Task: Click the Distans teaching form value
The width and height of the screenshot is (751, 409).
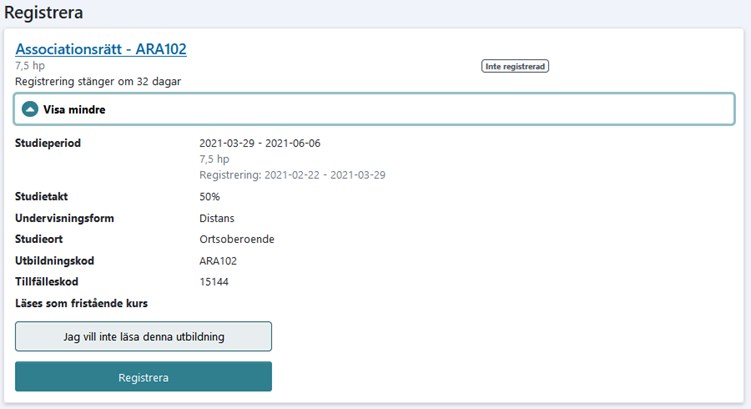Action: 219,218
